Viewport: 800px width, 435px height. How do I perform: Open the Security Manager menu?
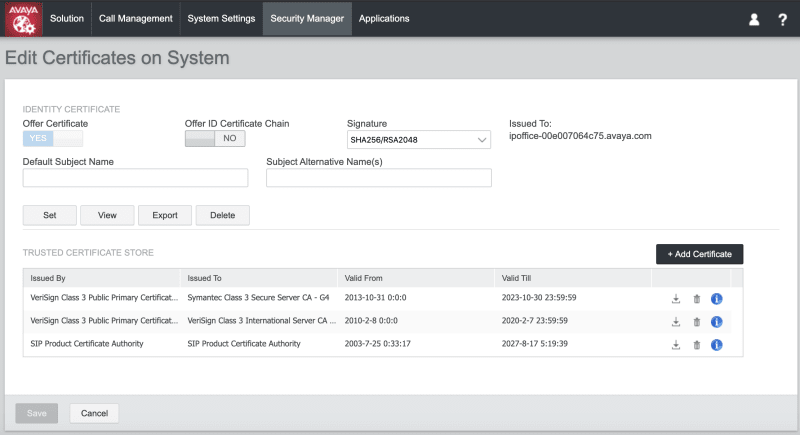tap(307, 19)
